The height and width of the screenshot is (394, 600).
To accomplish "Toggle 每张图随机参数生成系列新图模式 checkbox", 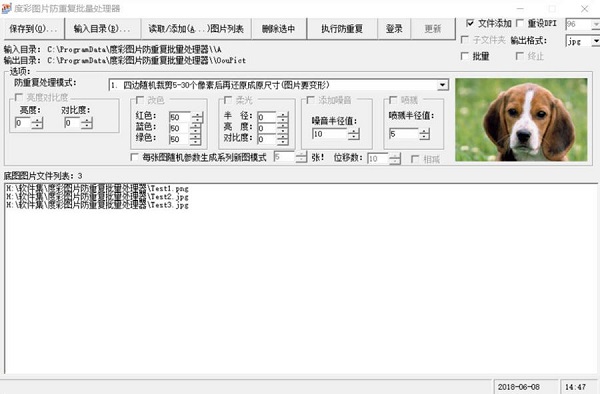I will [x=134, y=157].
